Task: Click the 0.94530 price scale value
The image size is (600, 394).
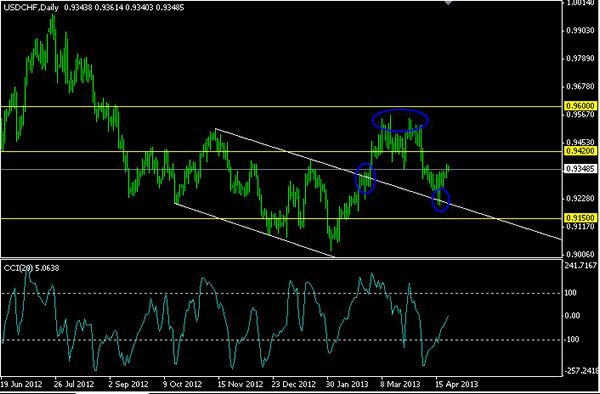Action: (581, 143)
